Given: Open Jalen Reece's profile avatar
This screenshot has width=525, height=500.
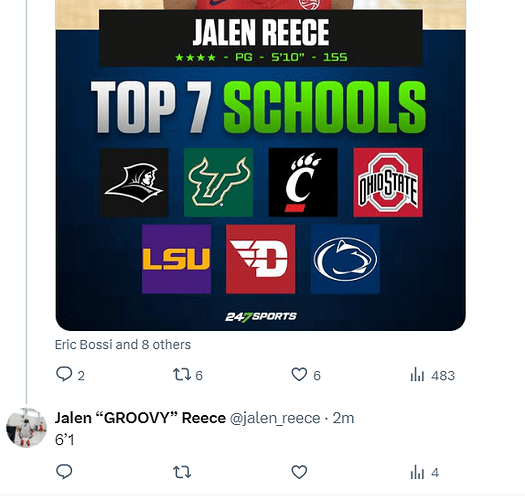Looking at the screenshot, I should [x=26, y=428].
